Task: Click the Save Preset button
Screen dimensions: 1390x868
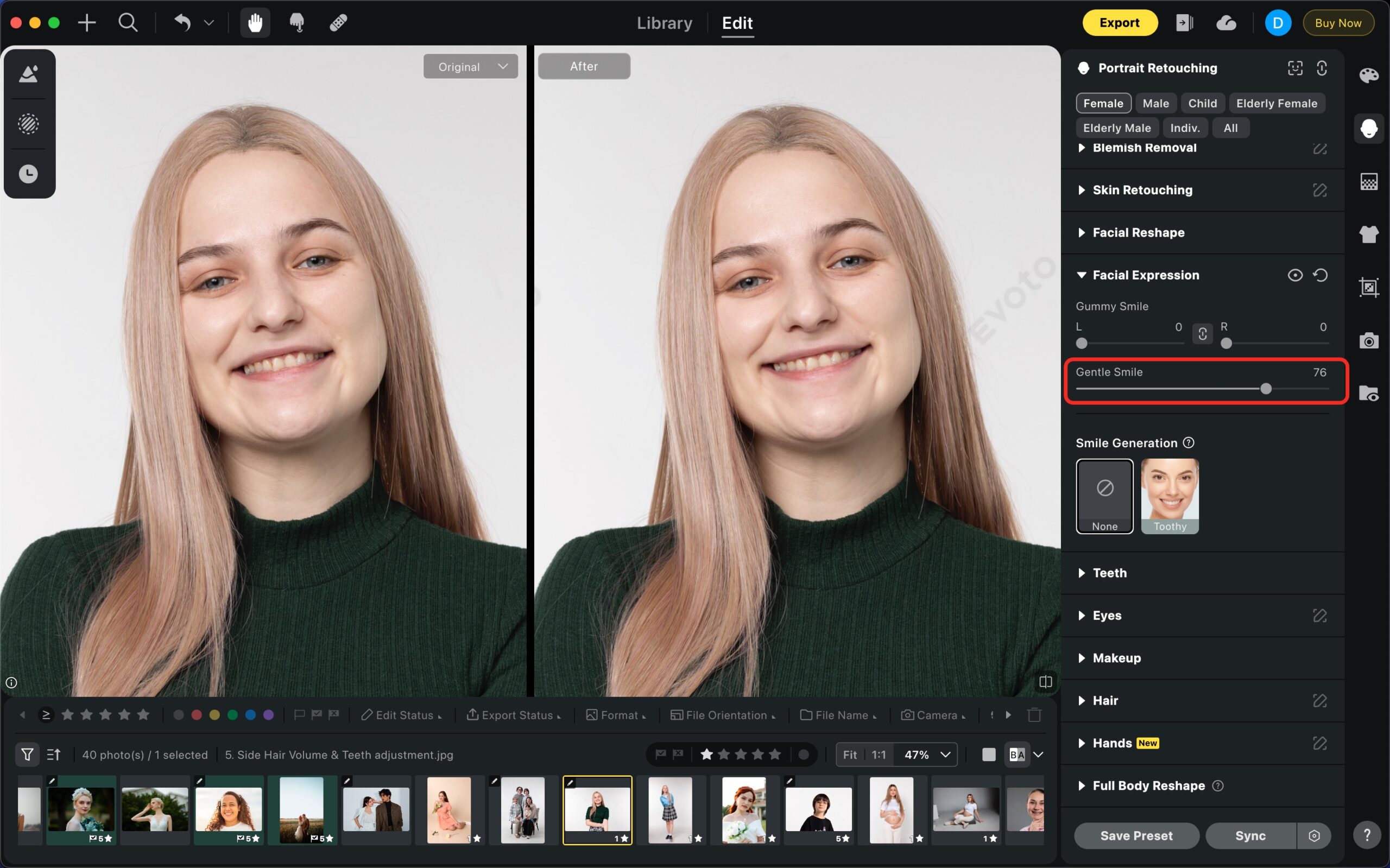Action: [1136, 835]
